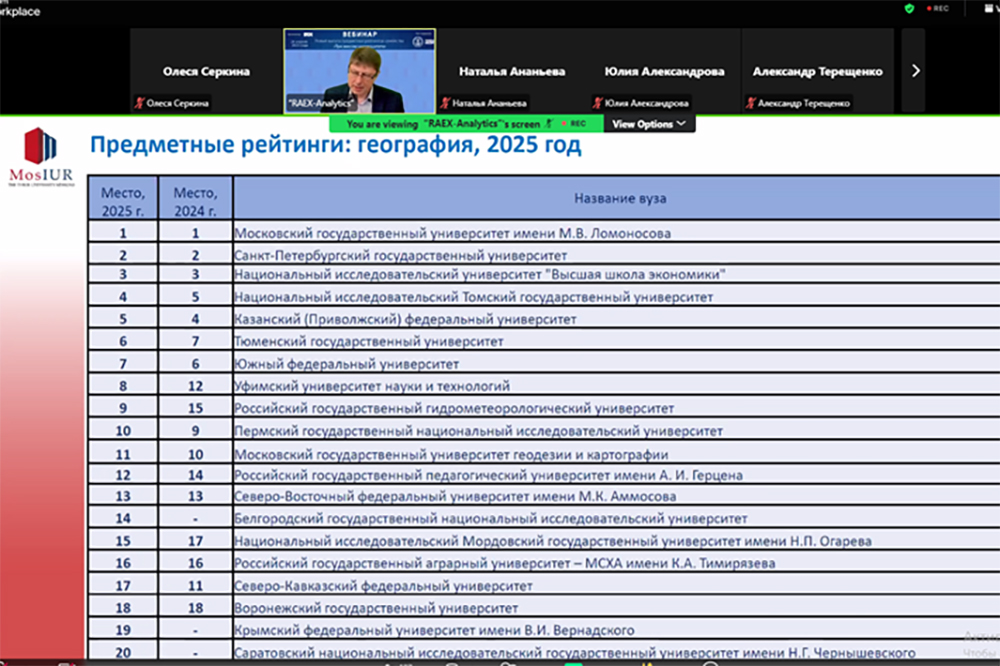Select Олеся Серкина participant tile
This screenshot has width=1000, height=666.
(x=206, y=71)
